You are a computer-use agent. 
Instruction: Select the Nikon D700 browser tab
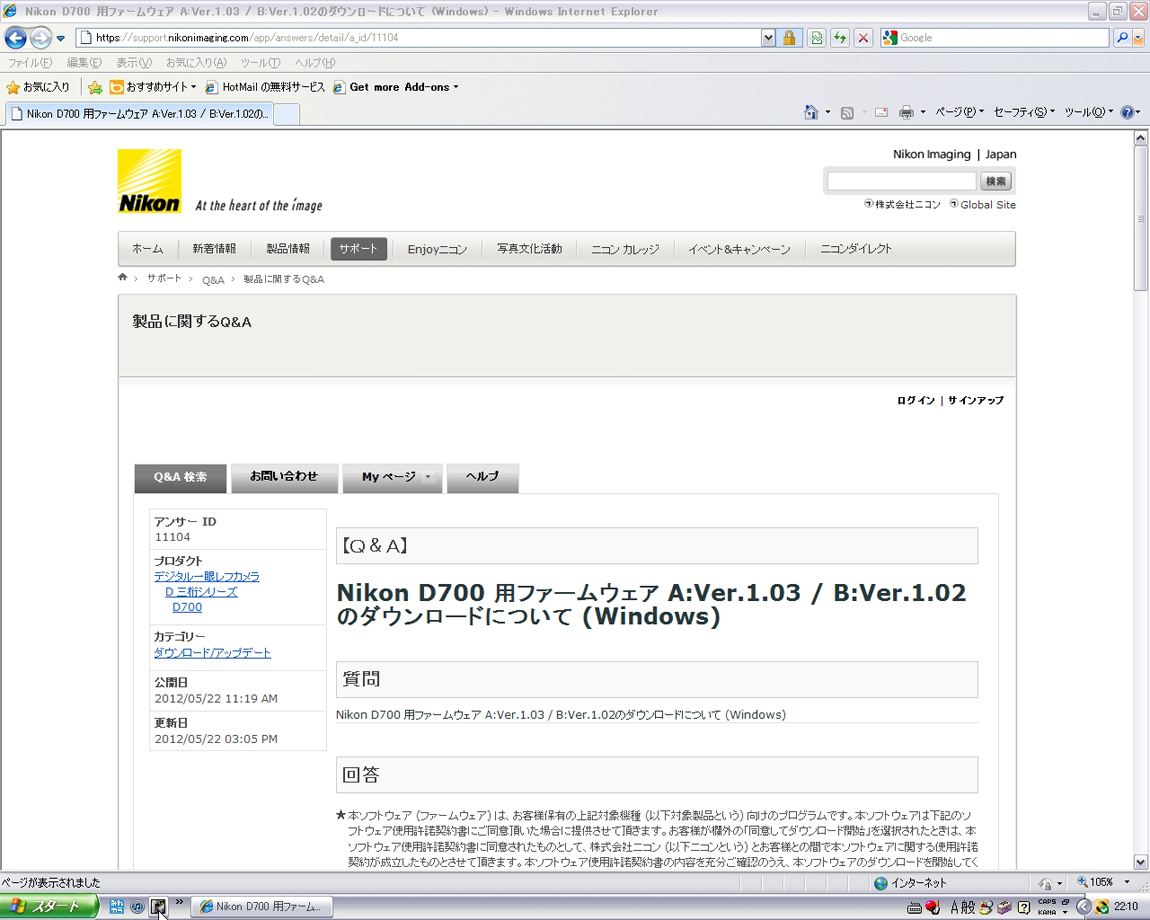click(139, 114)
